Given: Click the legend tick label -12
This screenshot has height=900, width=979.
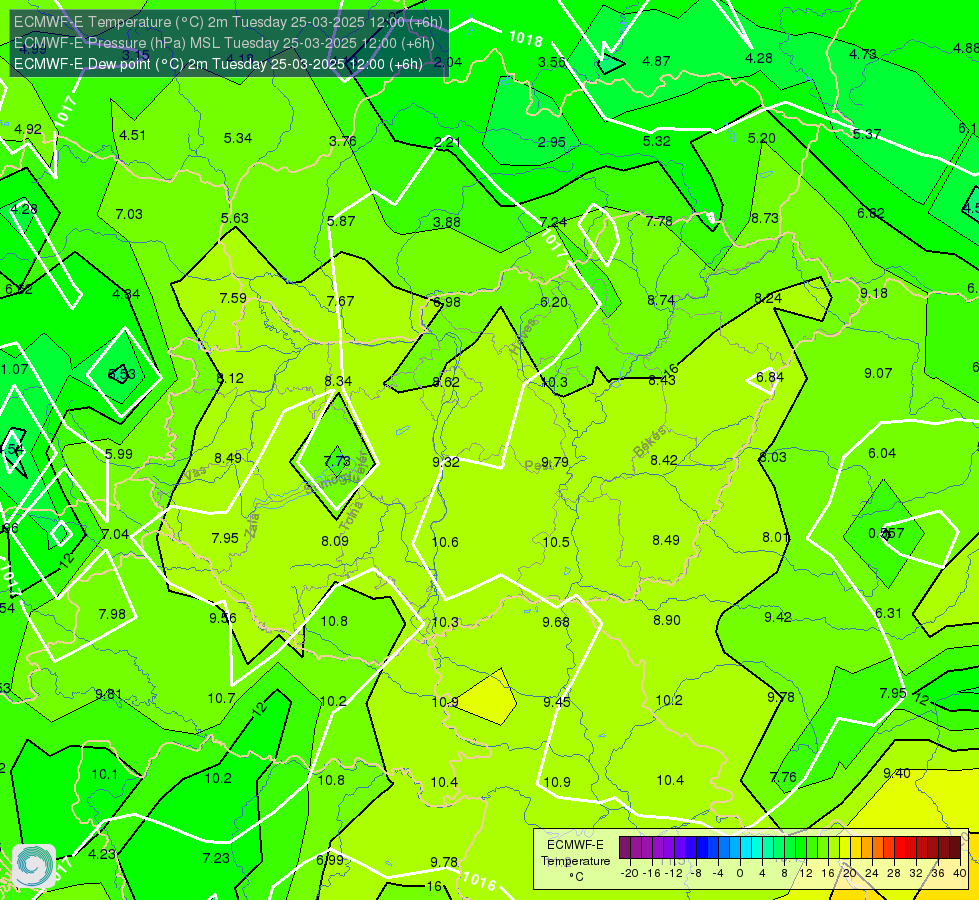Looking at the screenshot, I should pos(674,873).
